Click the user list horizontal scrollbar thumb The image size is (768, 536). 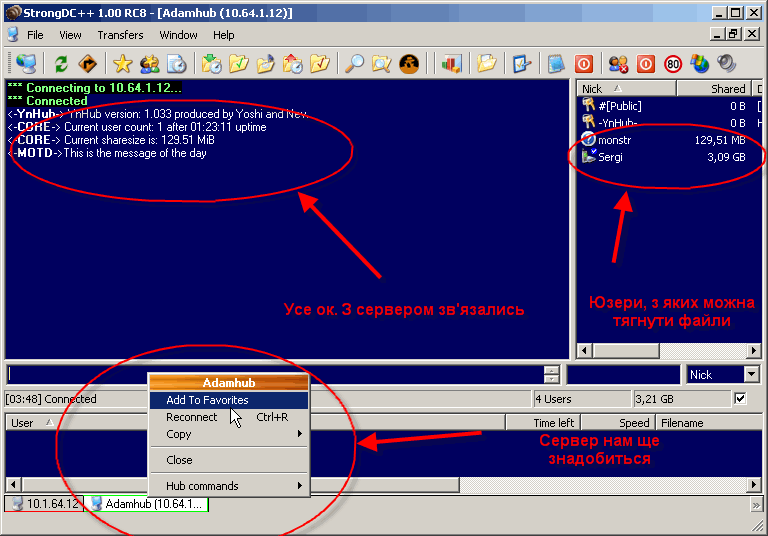pos(625,351)
